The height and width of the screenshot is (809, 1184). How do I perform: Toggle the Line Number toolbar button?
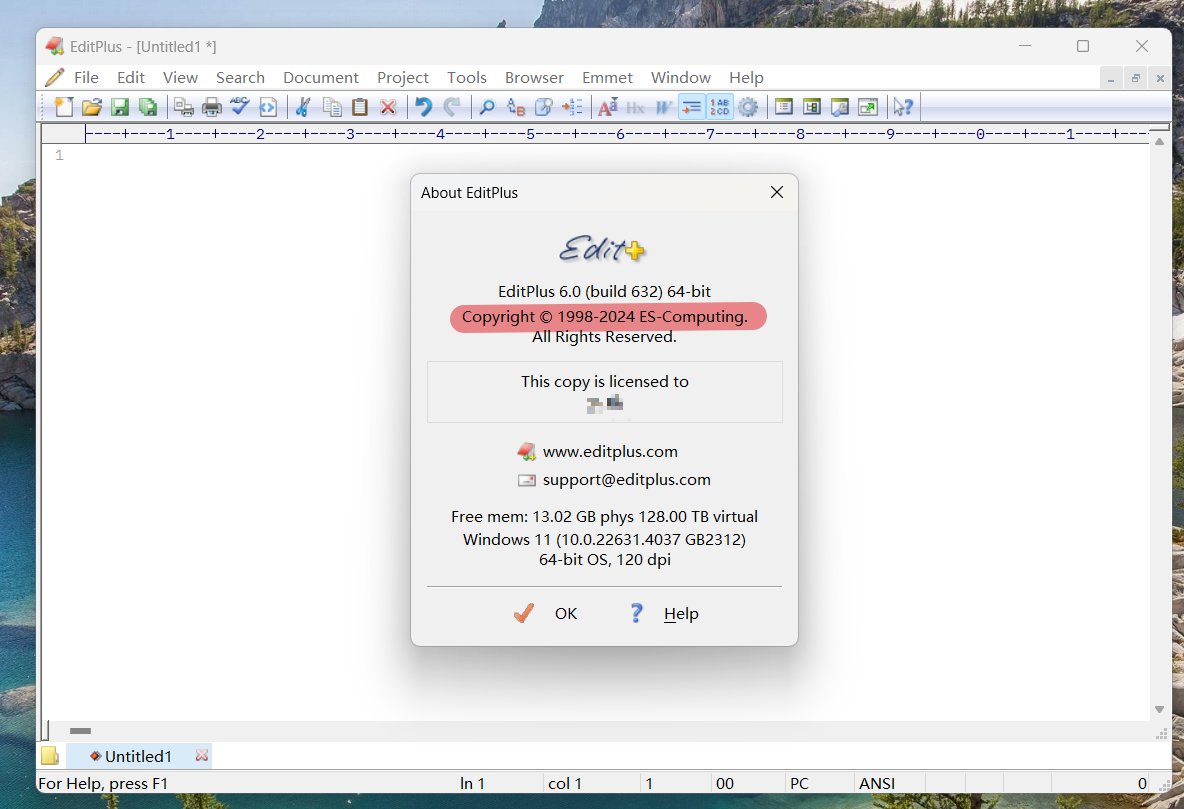coord(720,107)
